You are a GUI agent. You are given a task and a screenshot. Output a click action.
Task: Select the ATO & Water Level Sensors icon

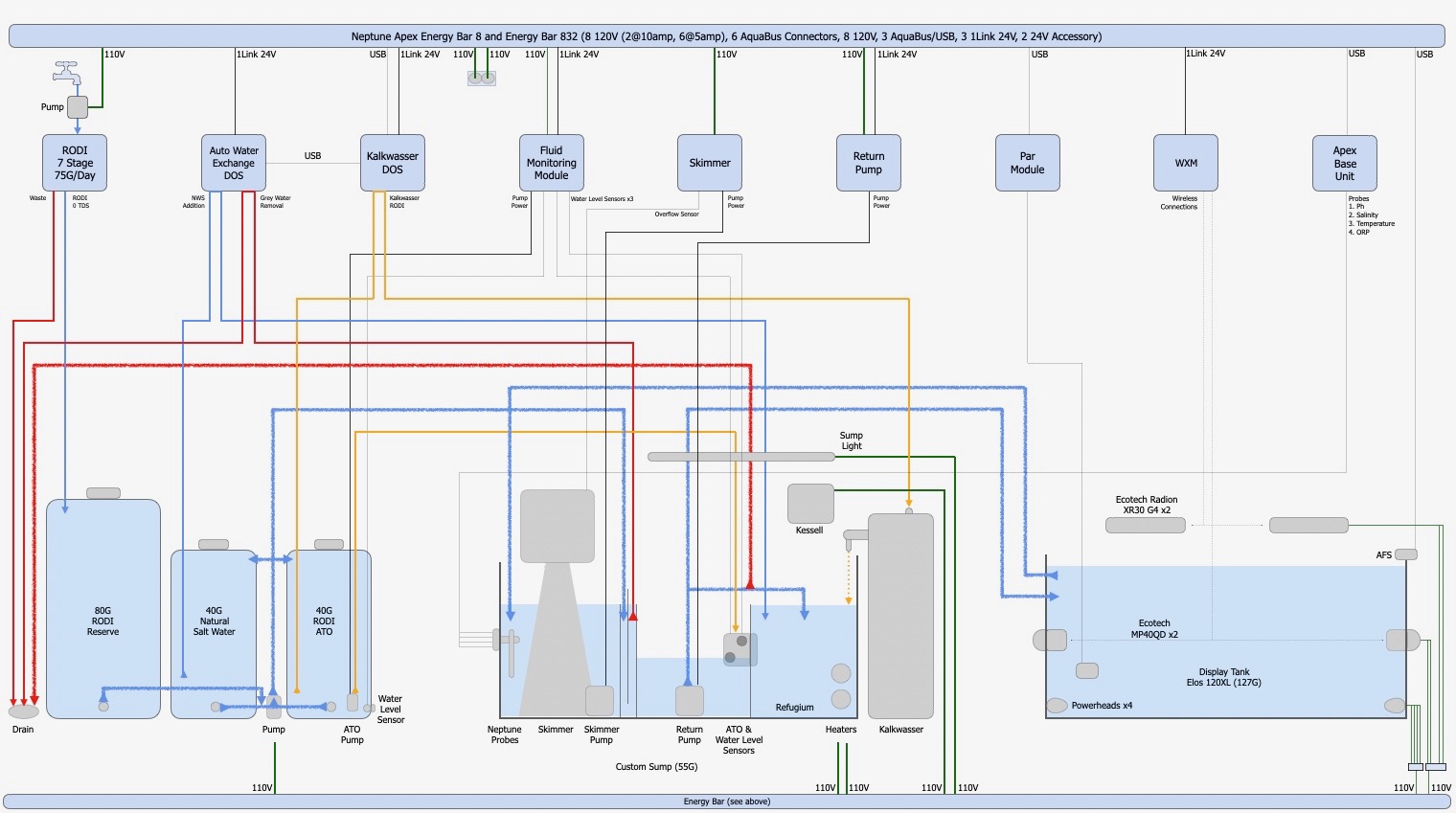(740, 650)
